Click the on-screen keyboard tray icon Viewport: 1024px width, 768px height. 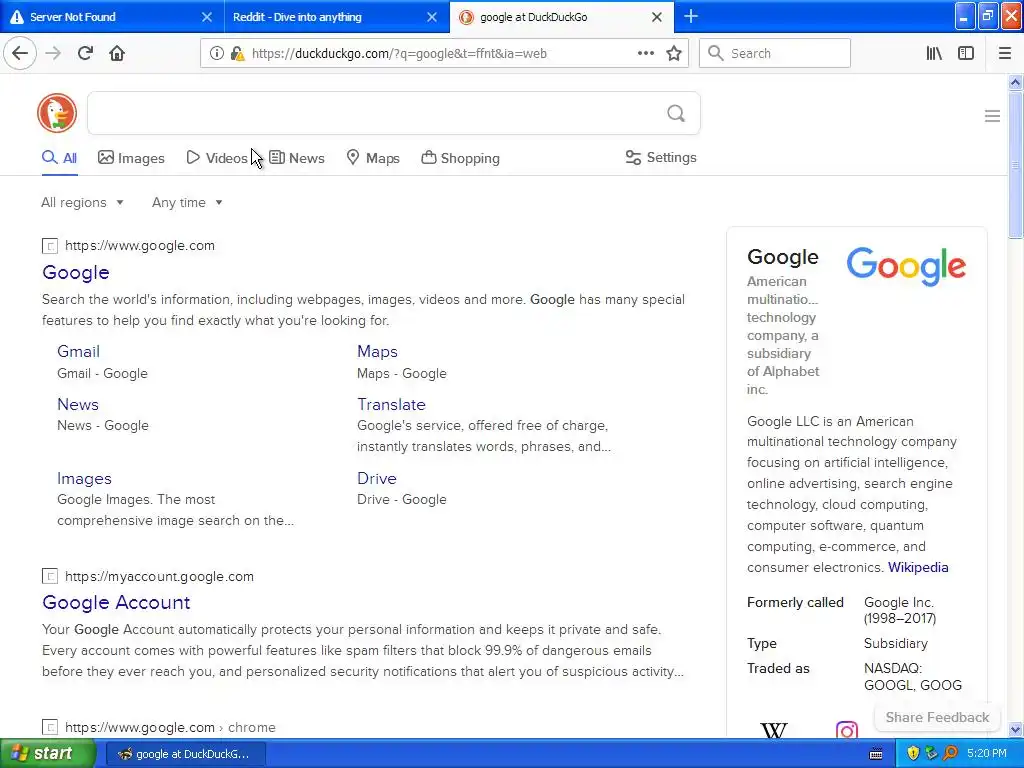[876, 754]
